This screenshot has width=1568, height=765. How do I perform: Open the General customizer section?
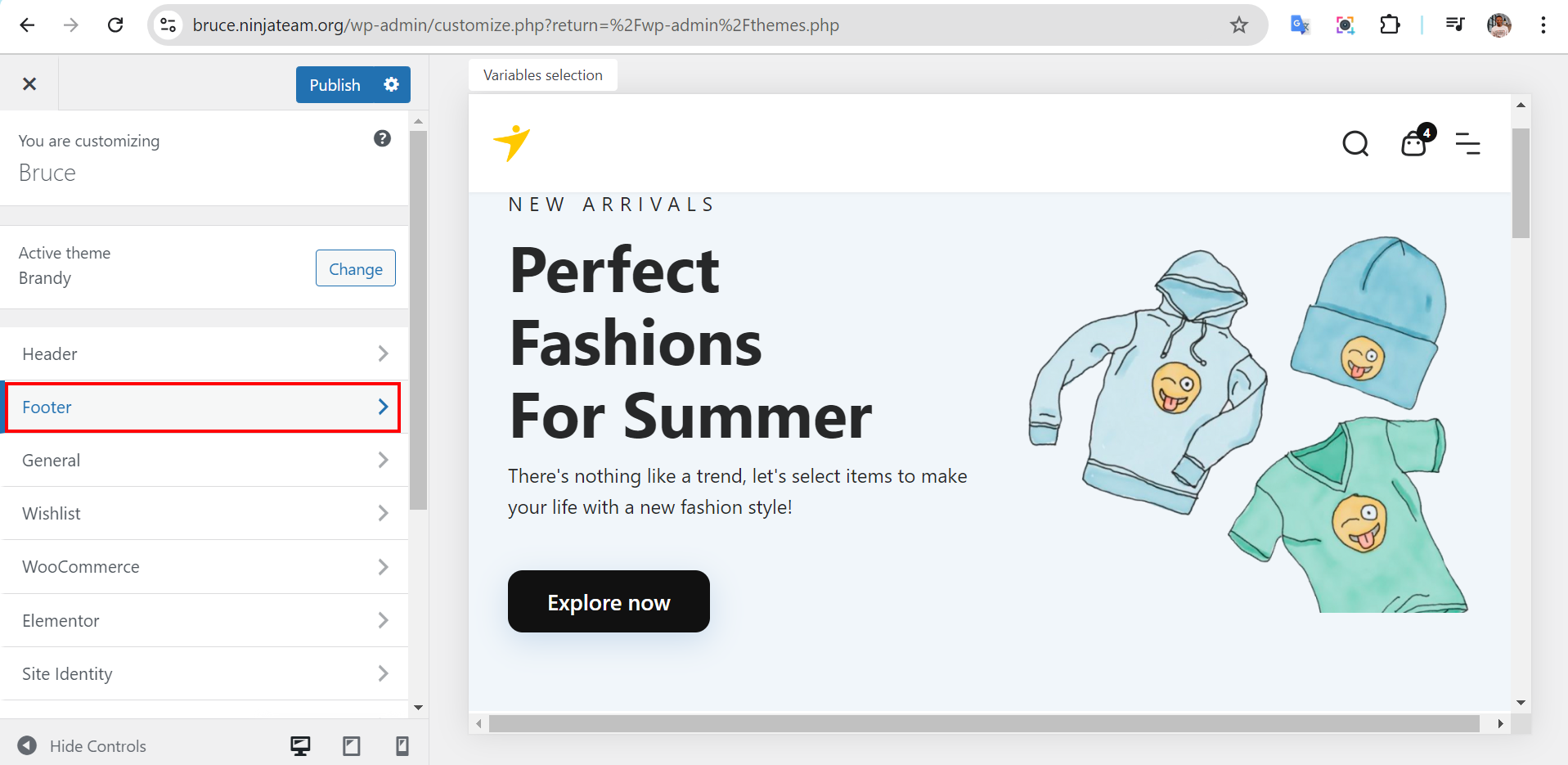[x=204, y=460]
